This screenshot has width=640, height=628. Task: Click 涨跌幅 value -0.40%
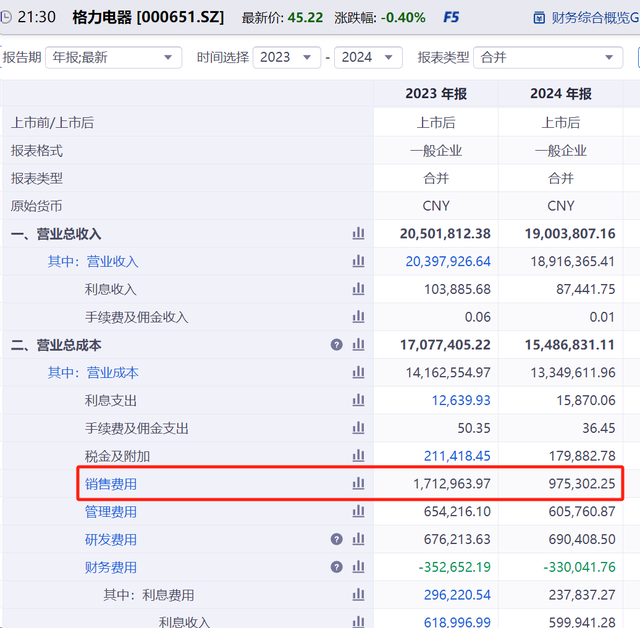[403, 18]
